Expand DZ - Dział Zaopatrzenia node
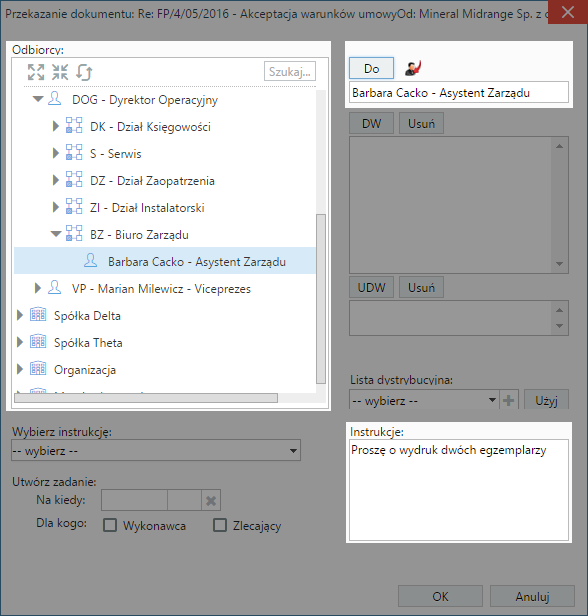This screenshot has width=588, height=616. point(56,180)
